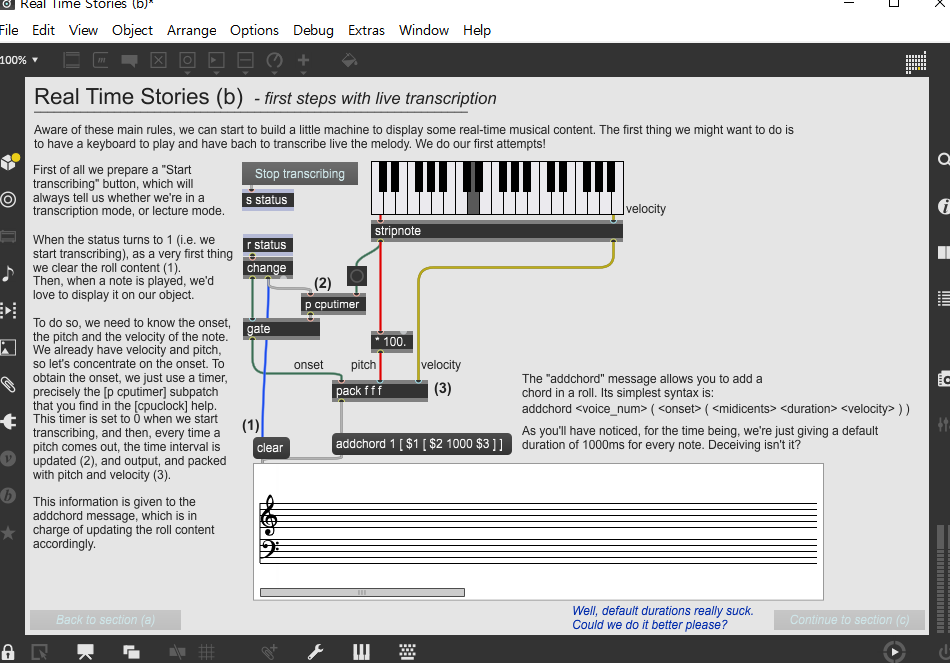This screenshot has width=950, height=663.
Task: Open the package browser cube icon
Action: [9, 162]
